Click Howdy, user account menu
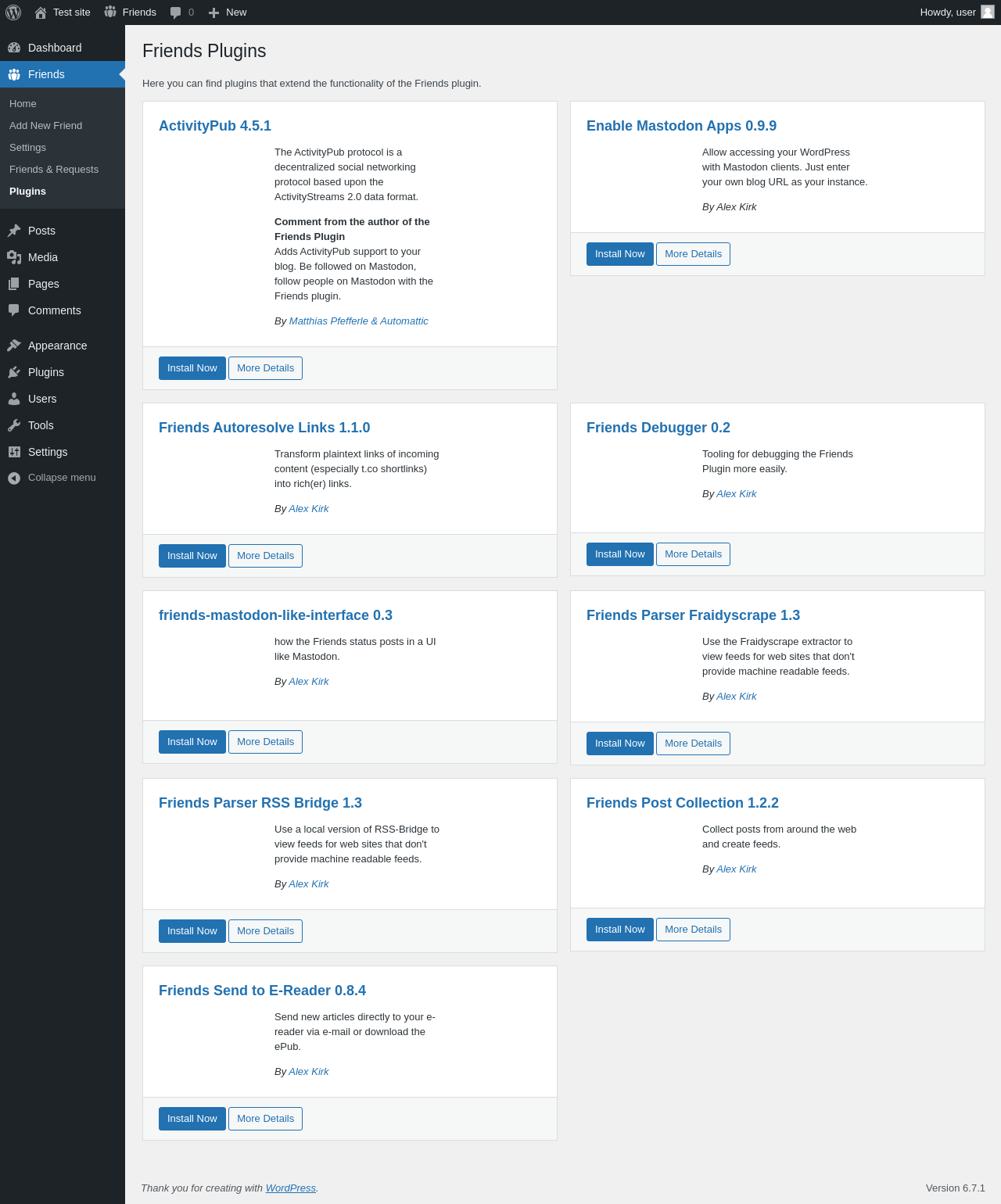 pos(957,13)
